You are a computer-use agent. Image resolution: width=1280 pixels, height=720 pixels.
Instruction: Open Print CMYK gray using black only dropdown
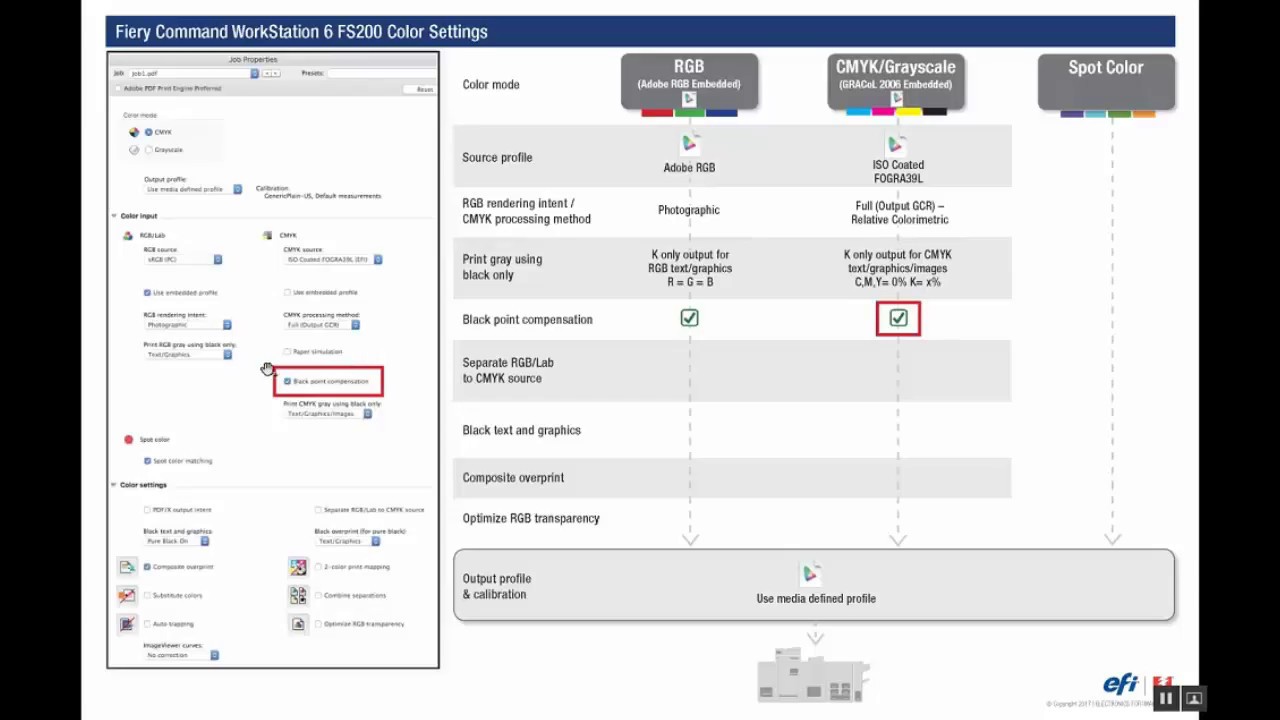(x=328, y=414)
